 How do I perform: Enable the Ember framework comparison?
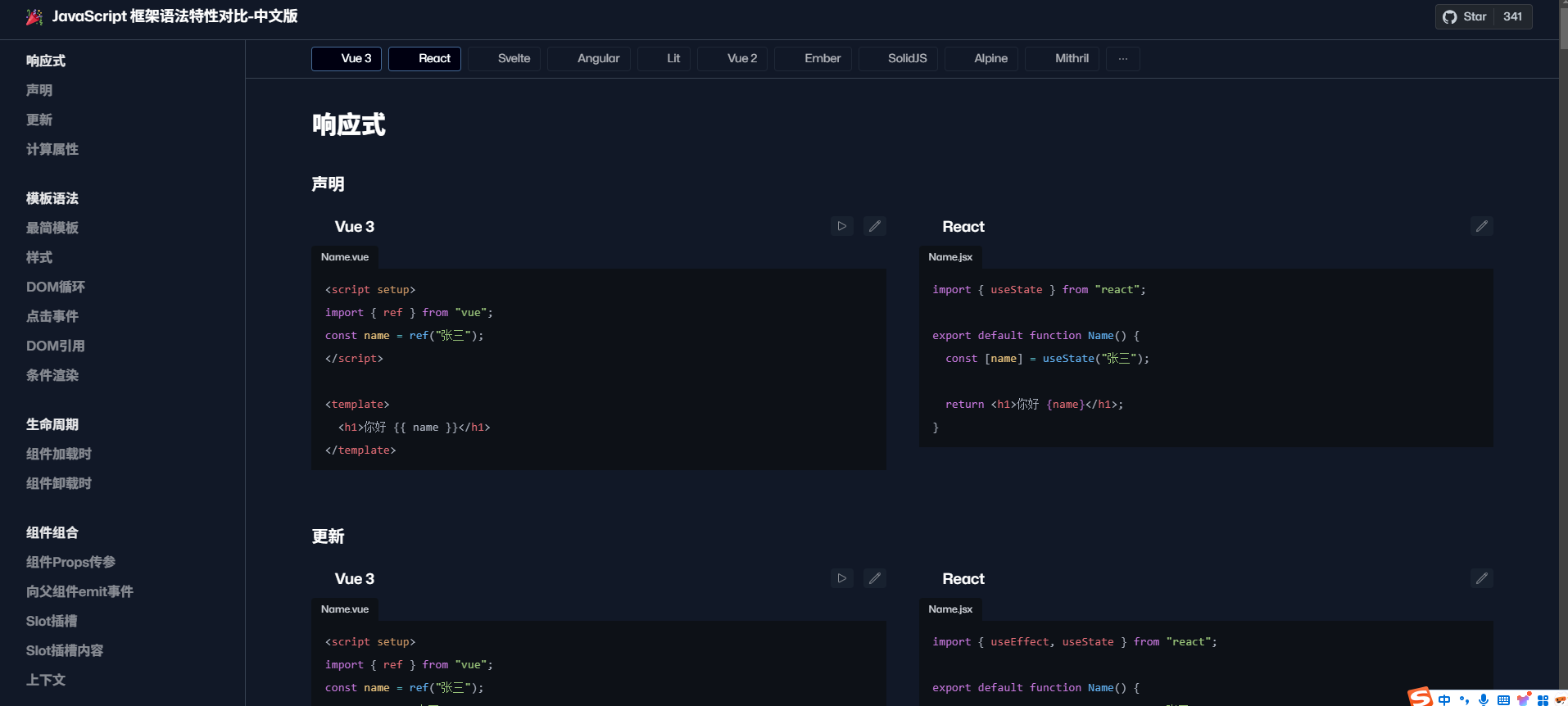click(x=813, y=59)
